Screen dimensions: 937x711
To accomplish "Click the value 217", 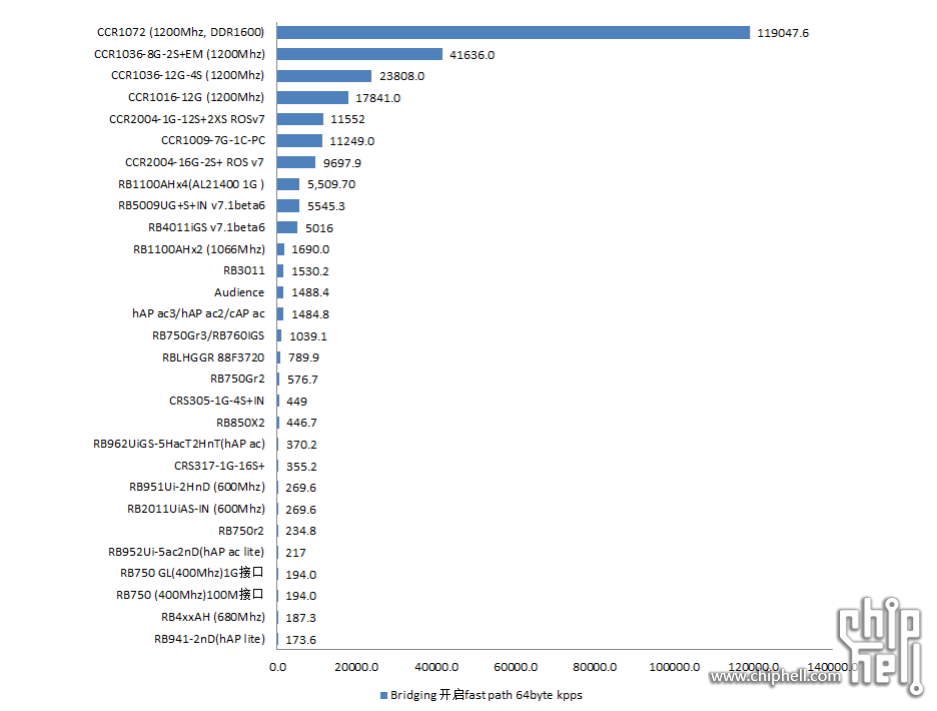I will pos(296,553).
